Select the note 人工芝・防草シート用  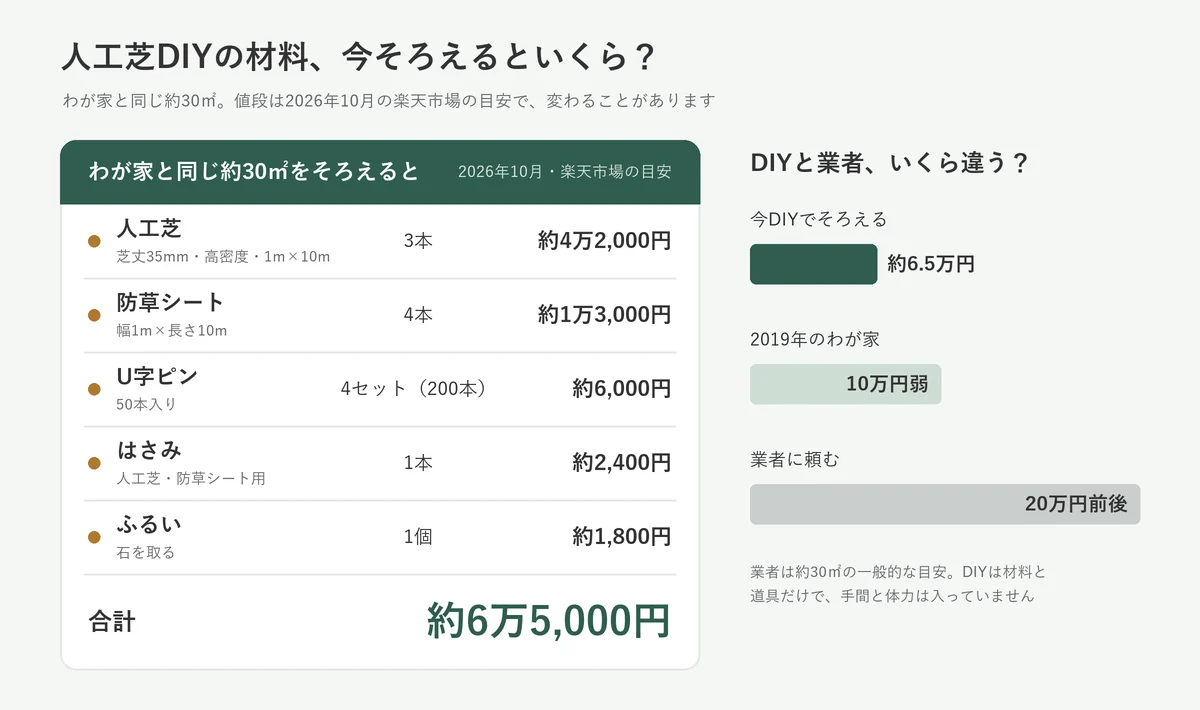pyautogui.click(x=191, y=479)
